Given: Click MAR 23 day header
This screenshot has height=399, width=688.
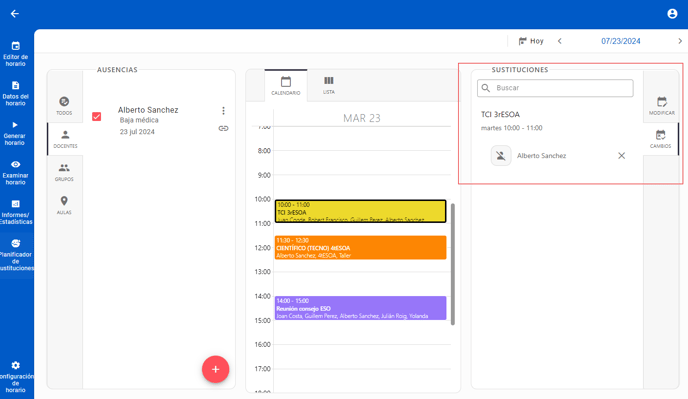Looking at the screenshot, I should point(362,118).
